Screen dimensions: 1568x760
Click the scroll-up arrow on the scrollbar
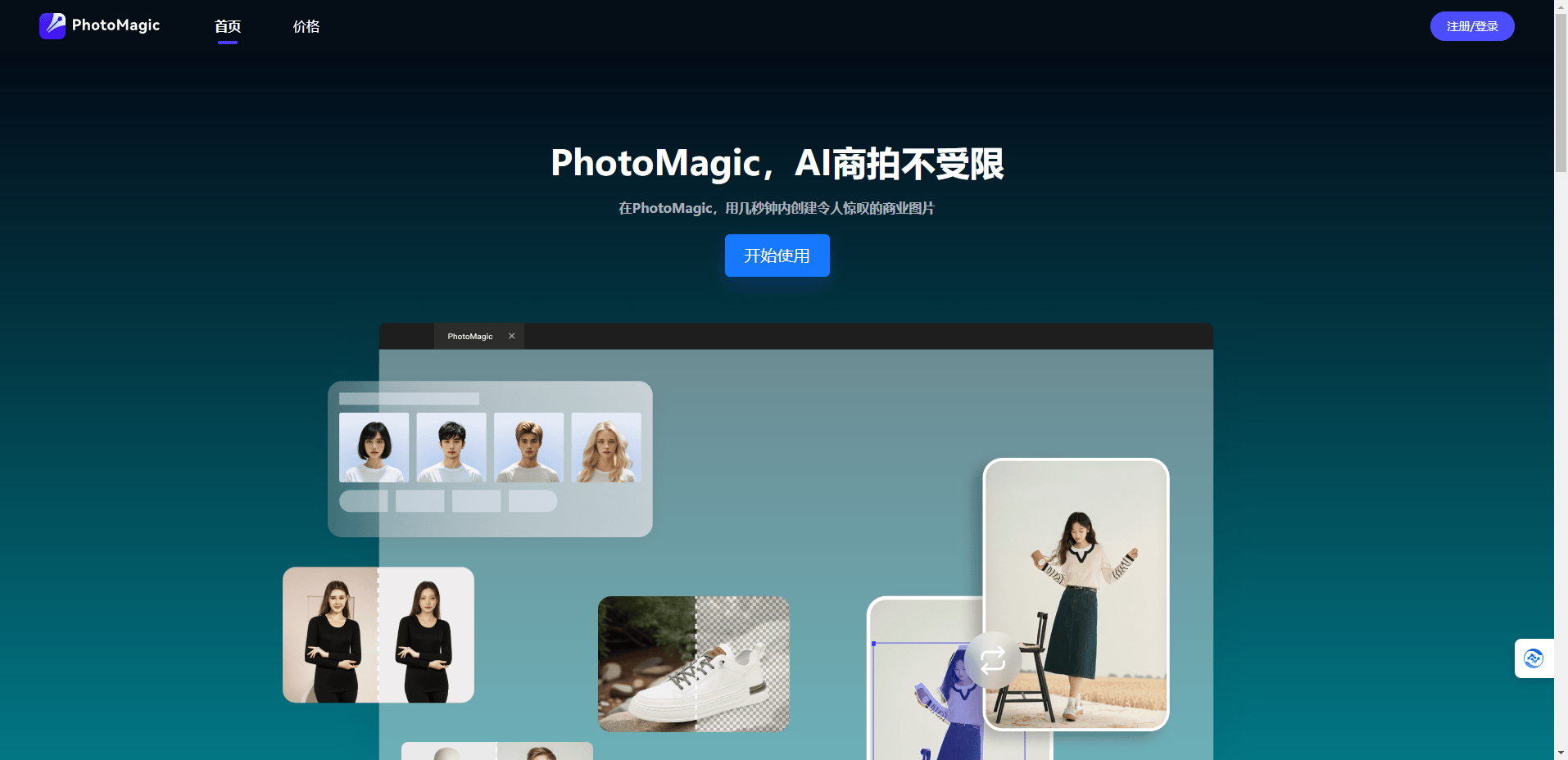tap(1561, 7)
